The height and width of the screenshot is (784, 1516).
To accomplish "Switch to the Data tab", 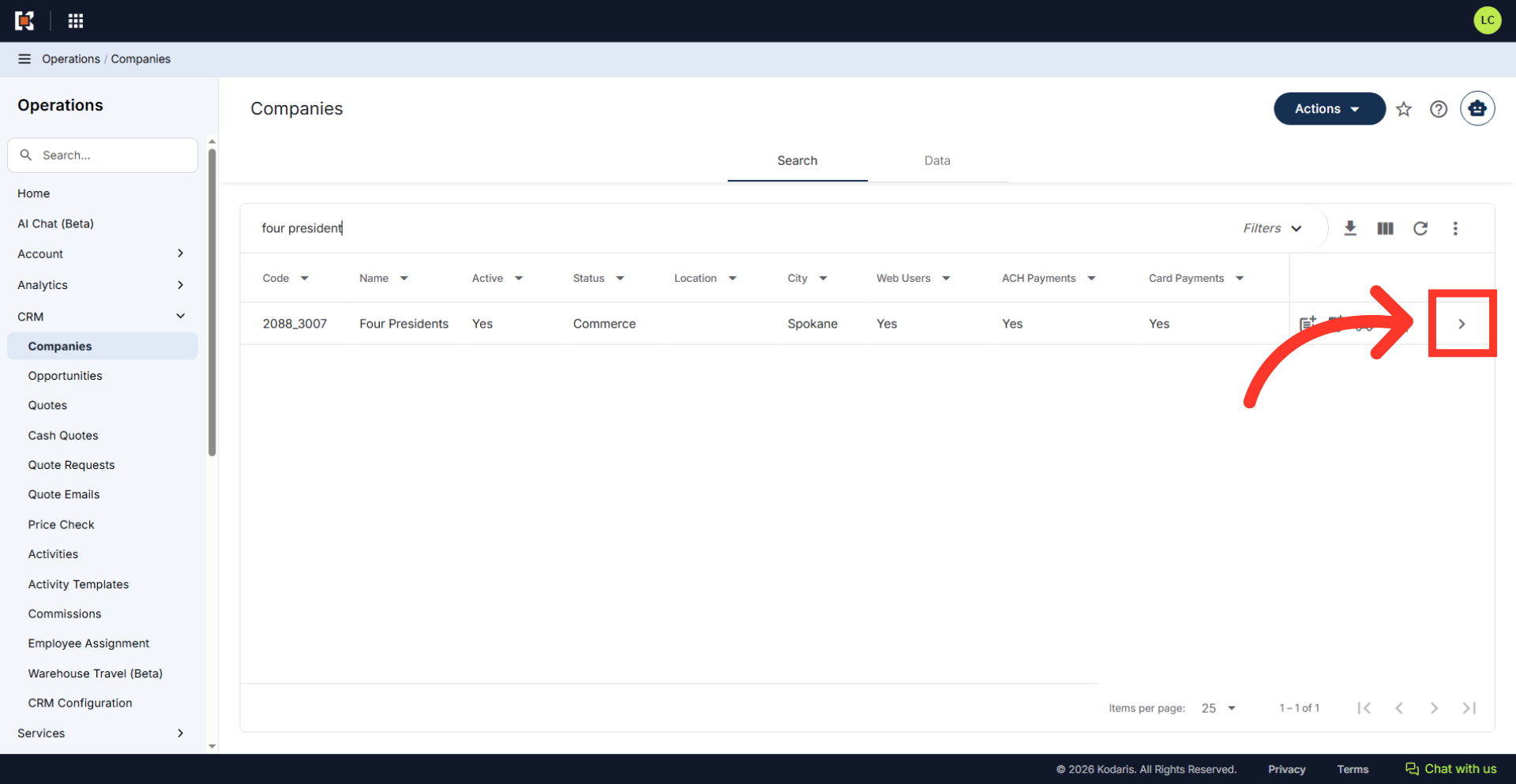I will [937, 160].
